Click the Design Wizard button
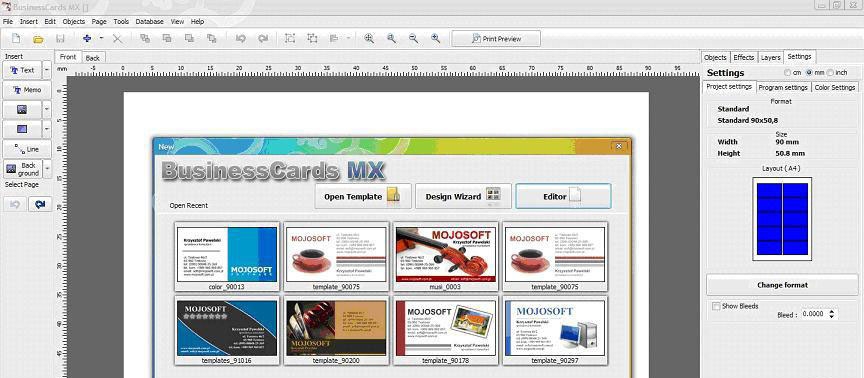Image resolution: width=864 pixels, height=378 pixels. click(x=463, y=196)
